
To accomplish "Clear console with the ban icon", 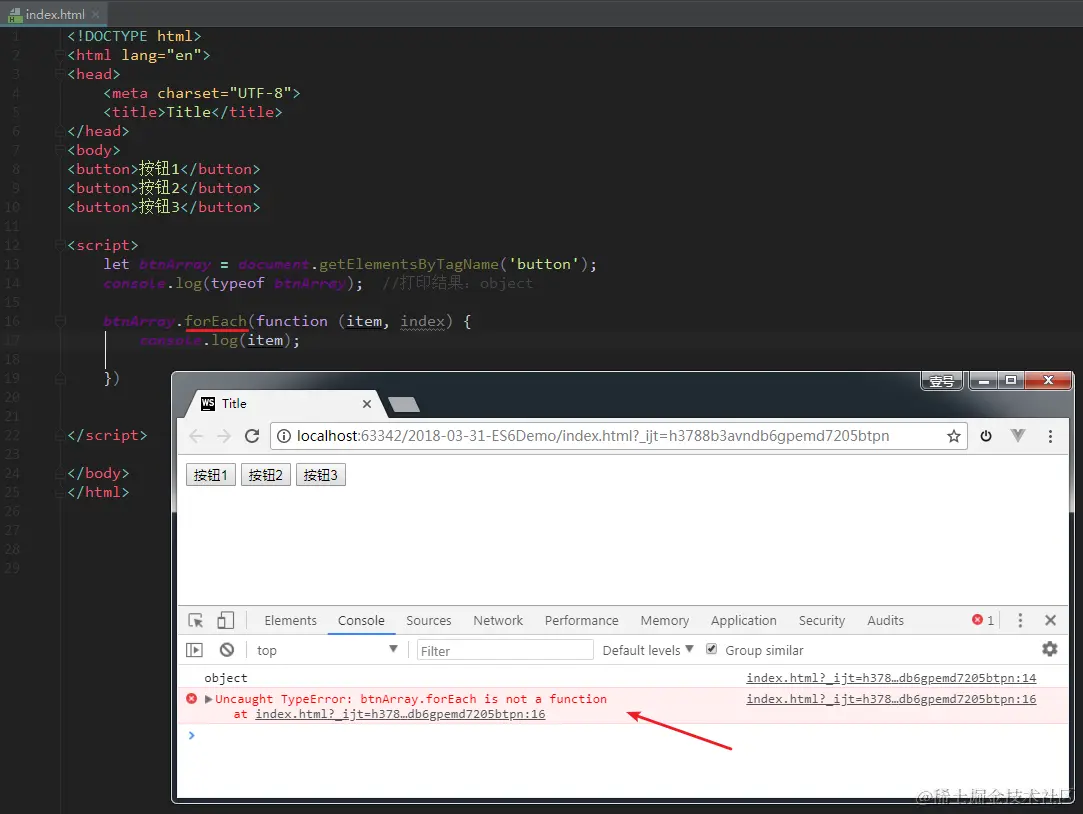I will click(227, 650).
